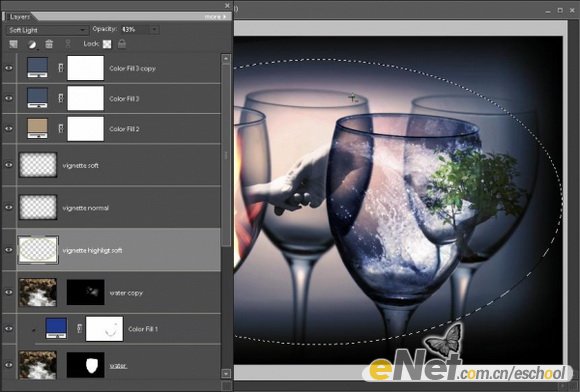580x392 pixels.
Task: Select the Color Fill 1 layer mask
Action: [x=104, y=328]
